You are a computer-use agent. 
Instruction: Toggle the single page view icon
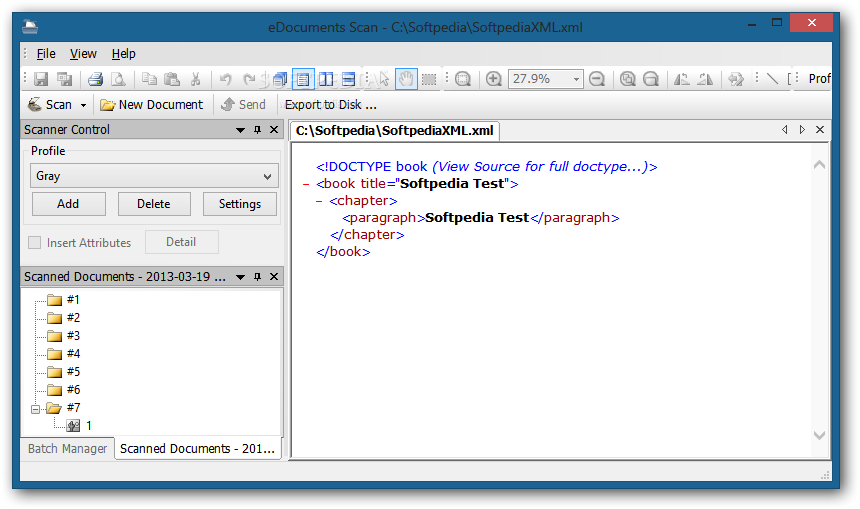[x=303, y=79]
